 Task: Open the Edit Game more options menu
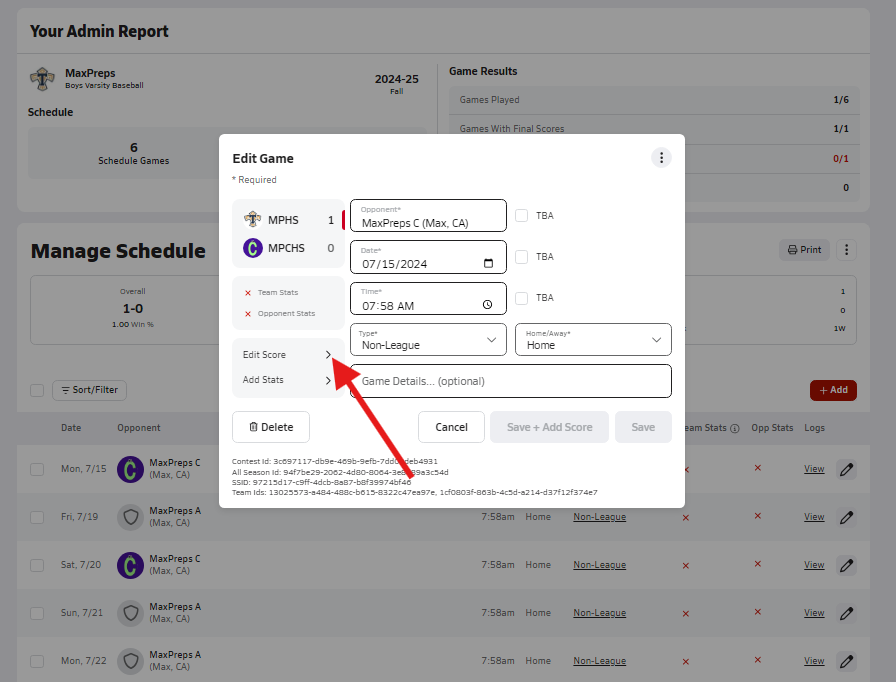pos(661,158)
